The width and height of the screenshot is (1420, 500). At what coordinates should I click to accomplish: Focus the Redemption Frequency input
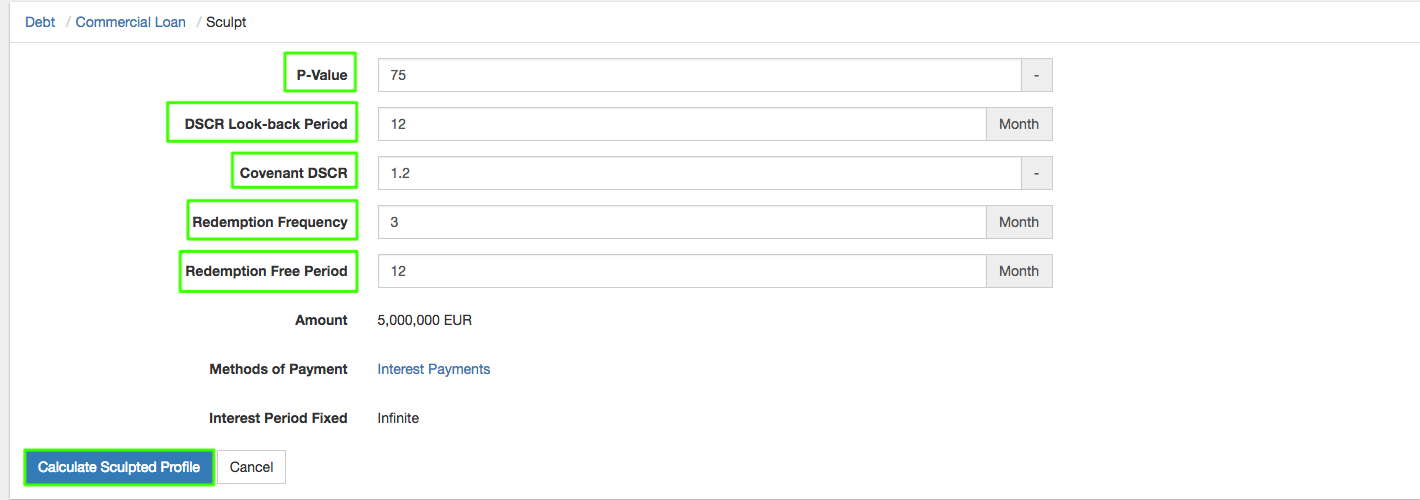682,222
